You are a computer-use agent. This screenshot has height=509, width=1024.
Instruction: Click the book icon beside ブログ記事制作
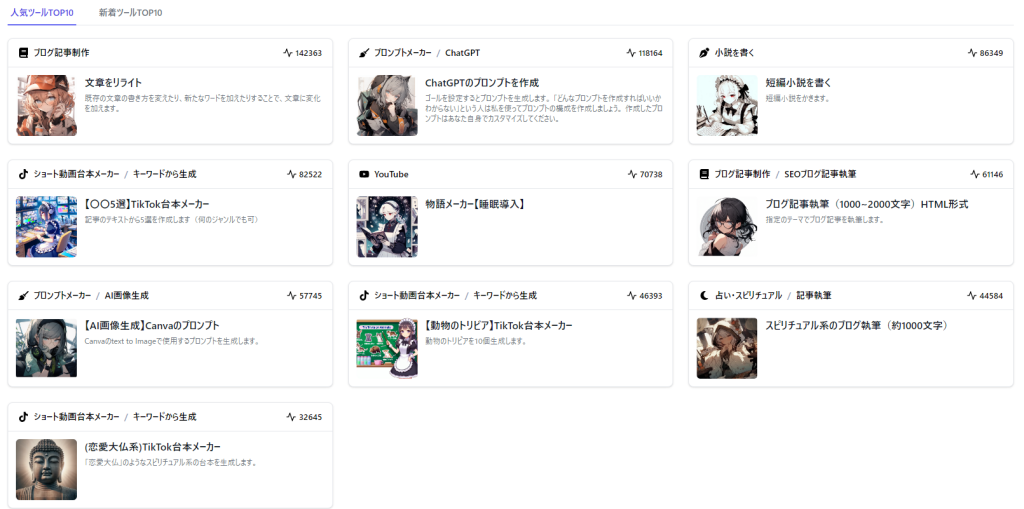coord(23,53)
